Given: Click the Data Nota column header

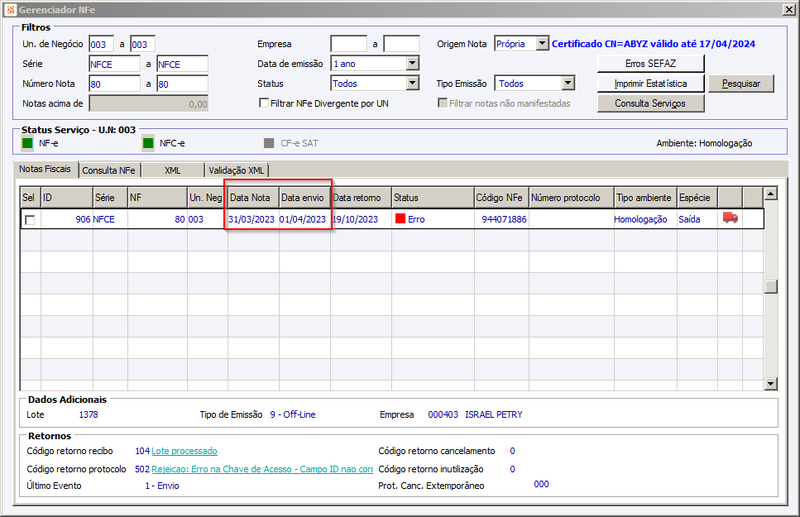Looking at the screenshot, I should point(253,198).
